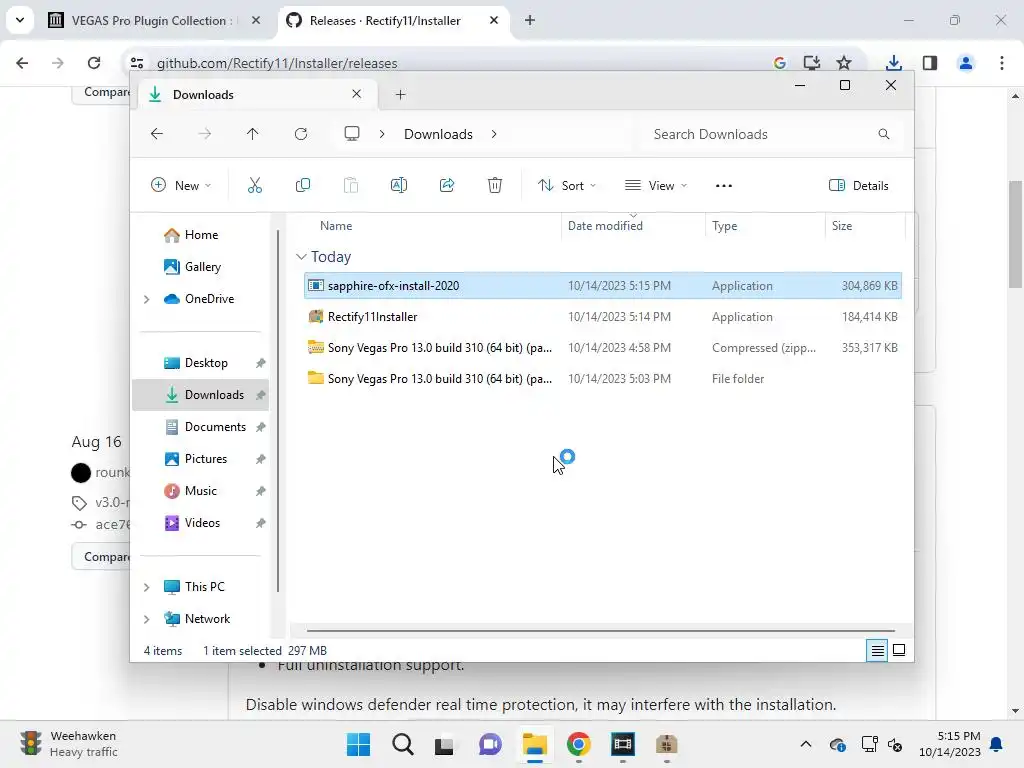Go up one folder level in Explorer

pos(253,134)
